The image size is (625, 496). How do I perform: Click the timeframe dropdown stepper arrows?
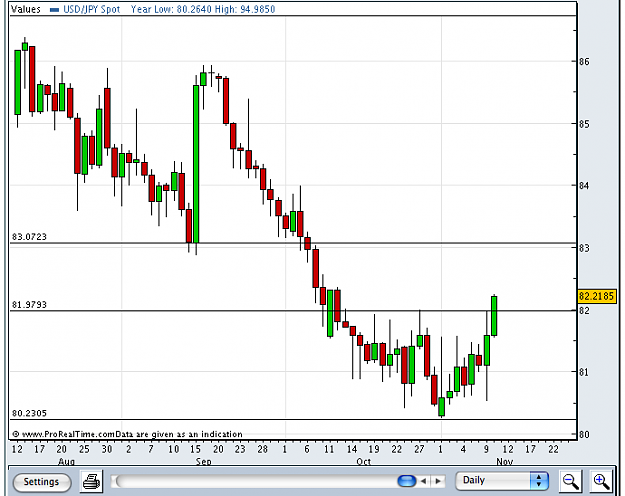click(x=539, y=481)
